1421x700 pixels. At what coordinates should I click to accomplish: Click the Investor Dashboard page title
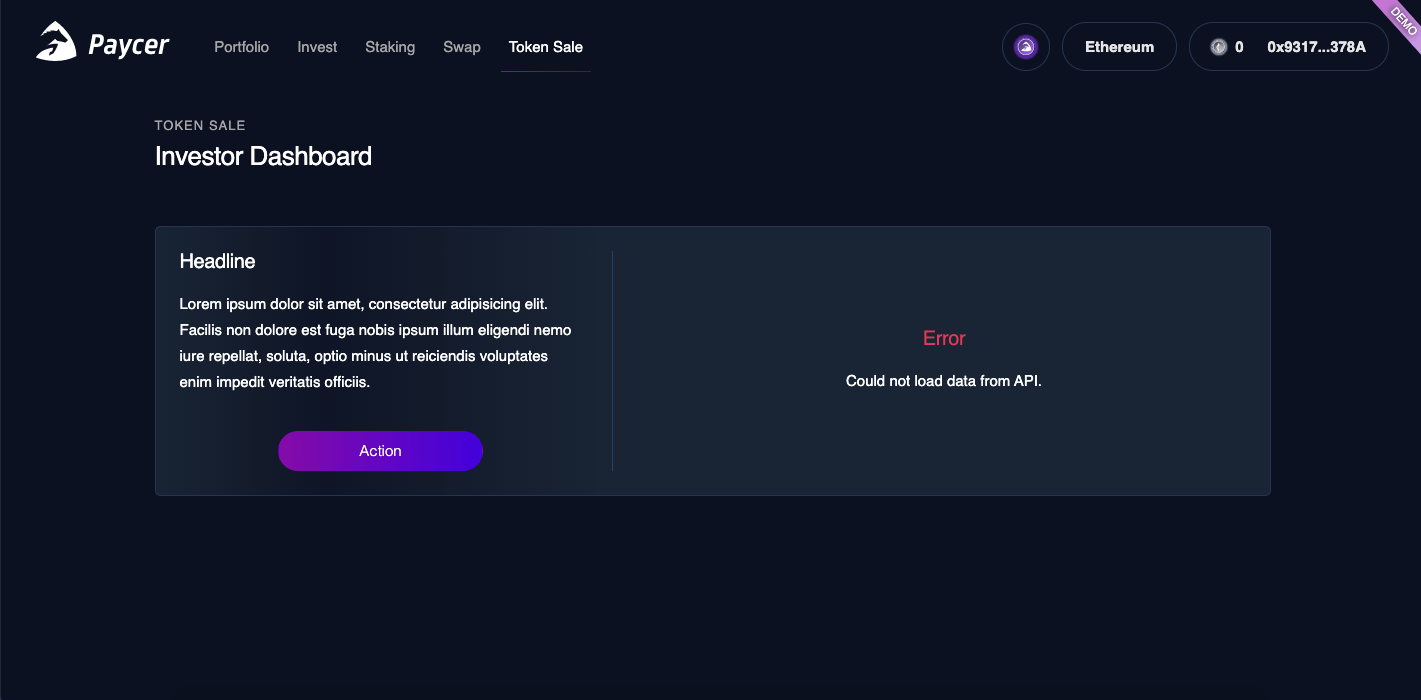pyautogui.click(x=263, y=156)
